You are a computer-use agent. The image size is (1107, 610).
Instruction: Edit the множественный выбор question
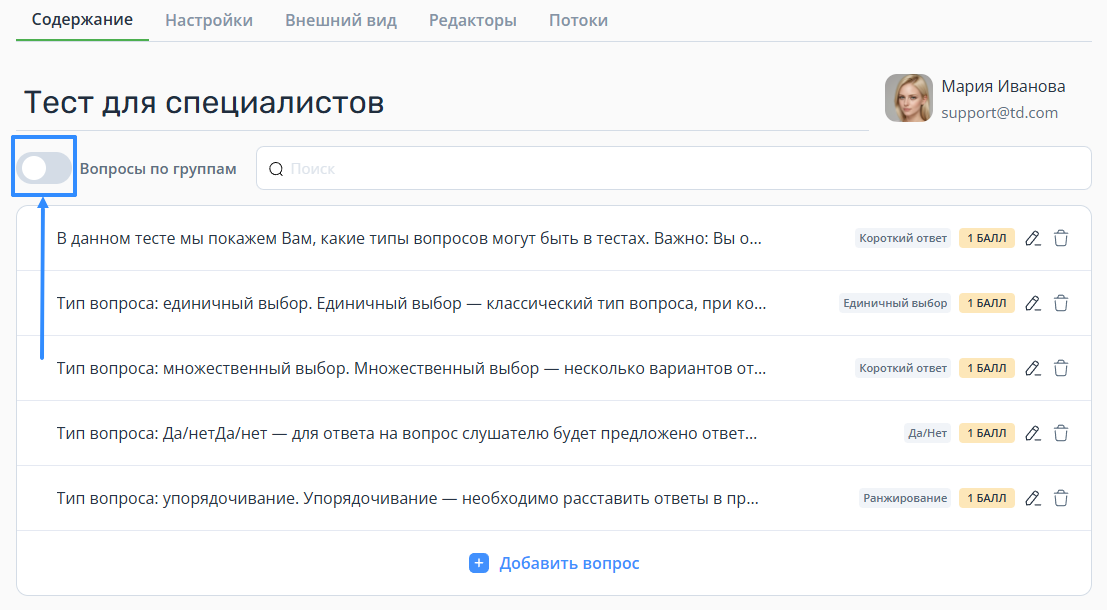point(1033,368)
